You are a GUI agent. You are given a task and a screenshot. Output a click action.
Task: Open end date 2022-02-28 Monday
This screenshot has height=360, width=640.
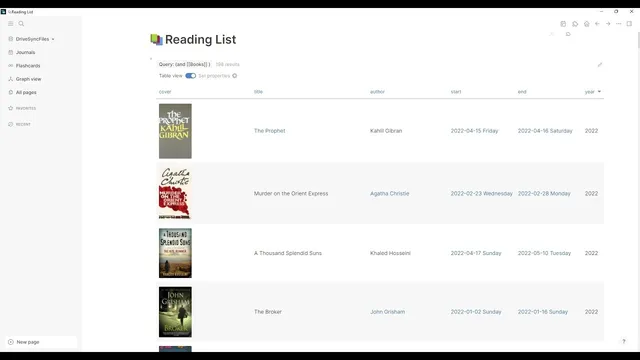point(544,193)
